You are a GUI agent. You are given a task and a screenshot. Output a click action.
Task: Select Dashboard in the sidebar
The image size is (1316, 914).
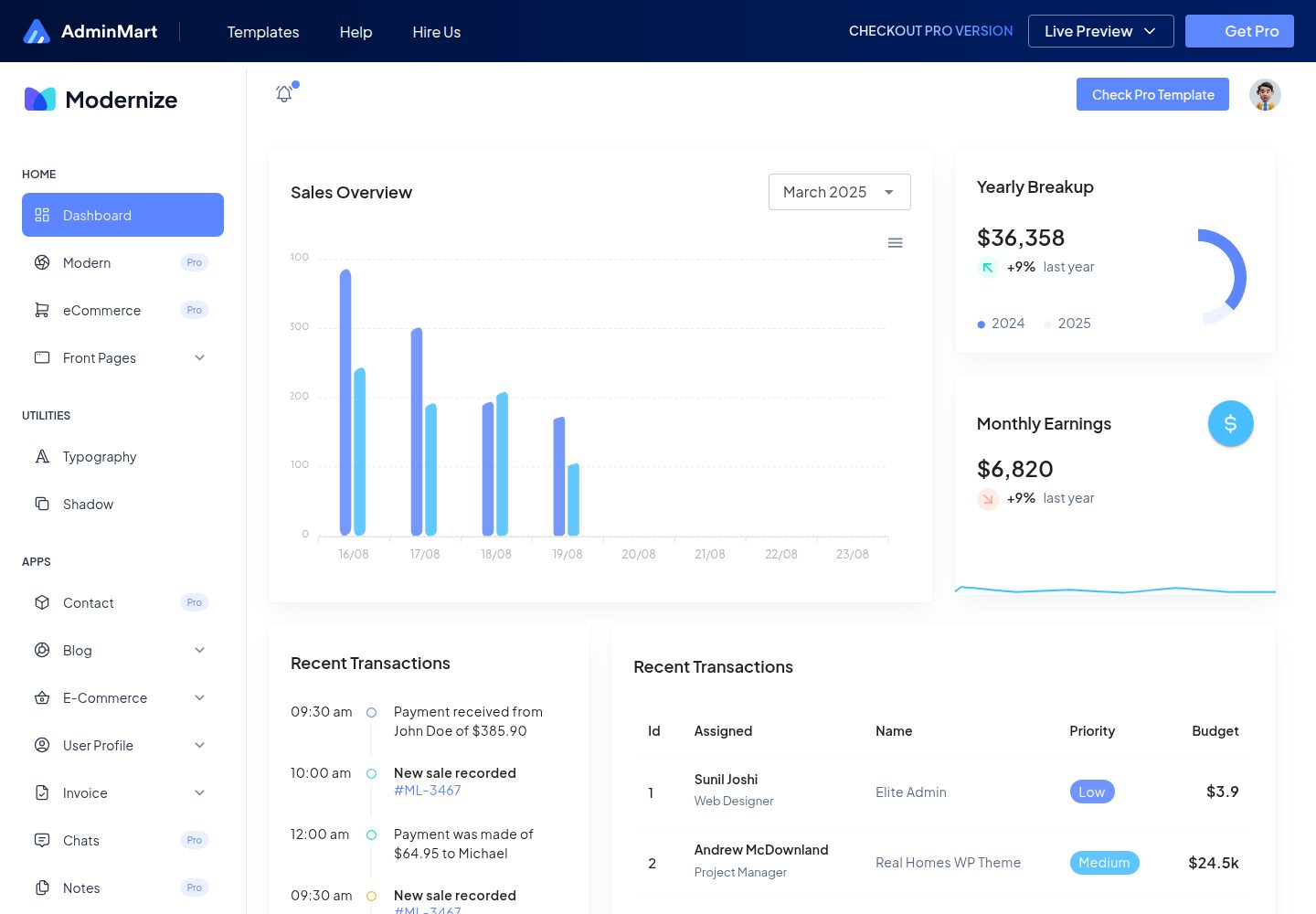pyautogui.click(x=122, y=215)
